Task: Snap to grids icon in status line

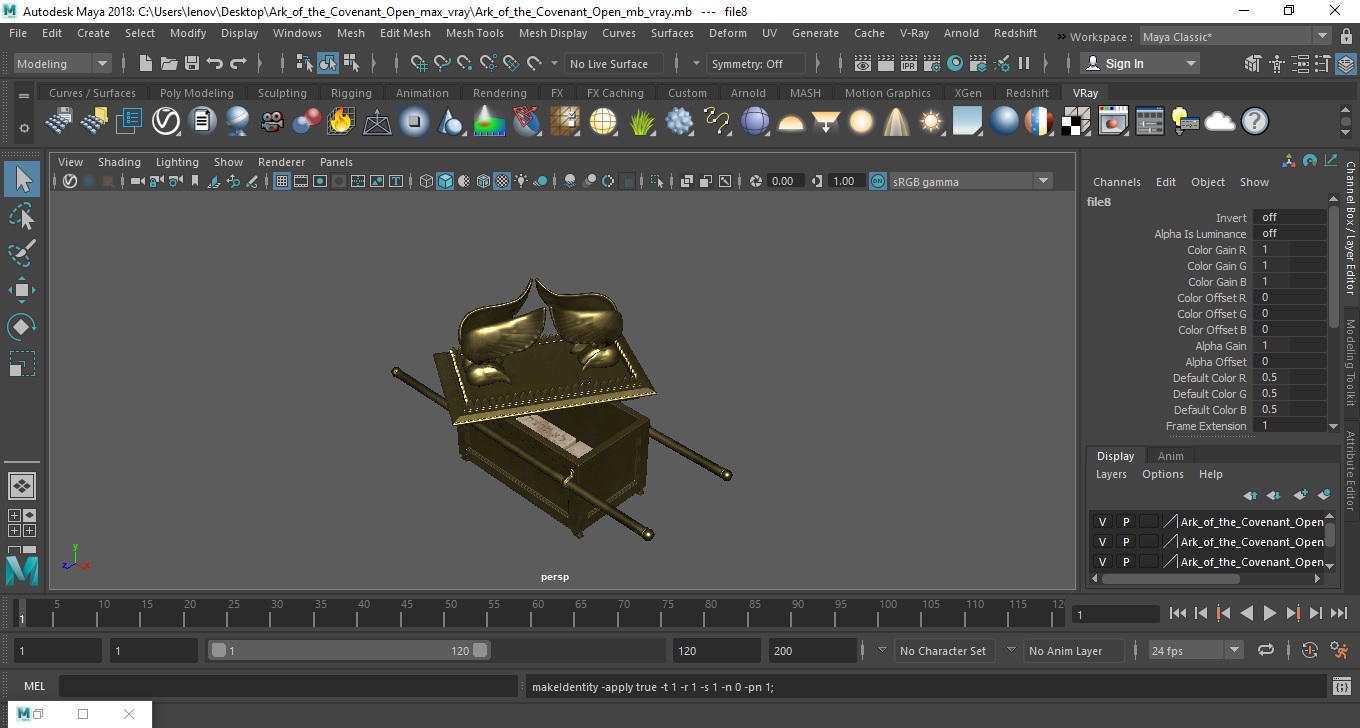Action: coord(419,63)
